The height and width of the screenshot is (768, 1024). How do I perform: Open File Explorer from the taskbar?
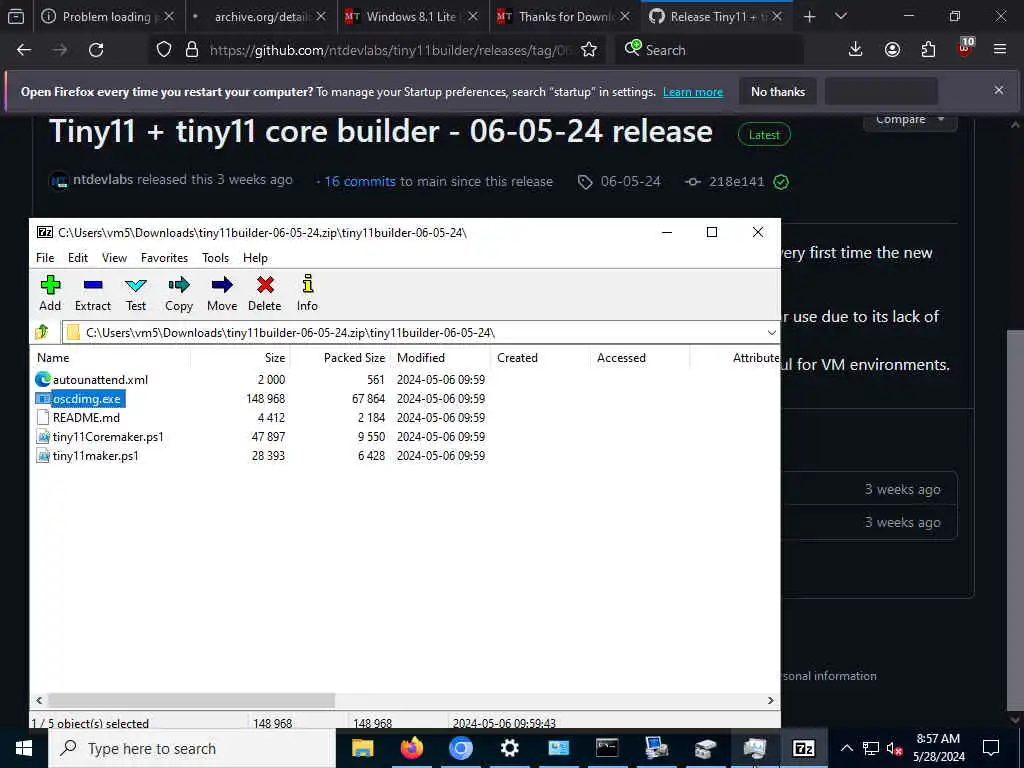362,748
